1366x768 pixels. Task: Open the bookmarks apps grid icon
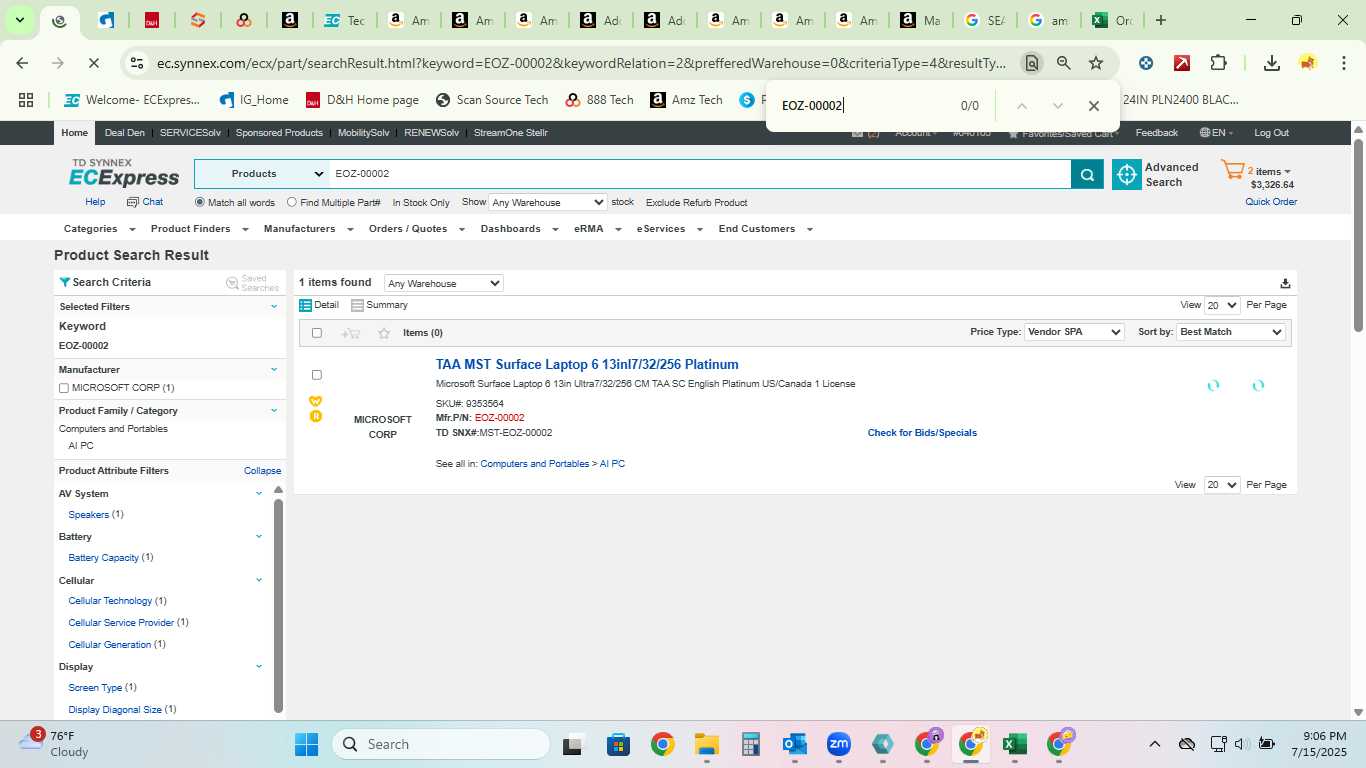tap(26, 100)
